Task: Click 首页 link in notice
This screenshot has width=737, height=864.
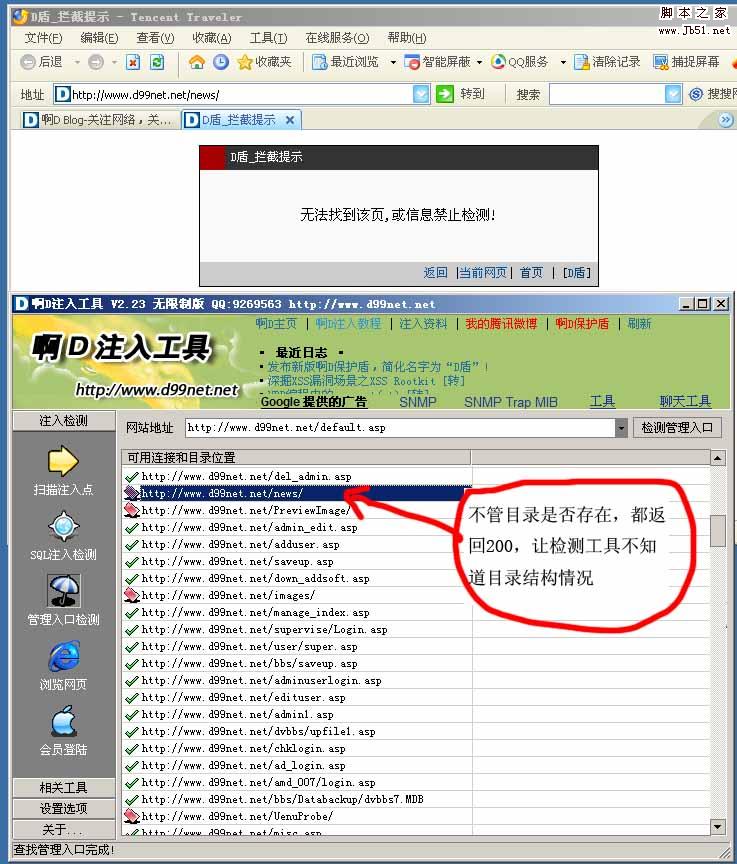Action: point(531,272)
